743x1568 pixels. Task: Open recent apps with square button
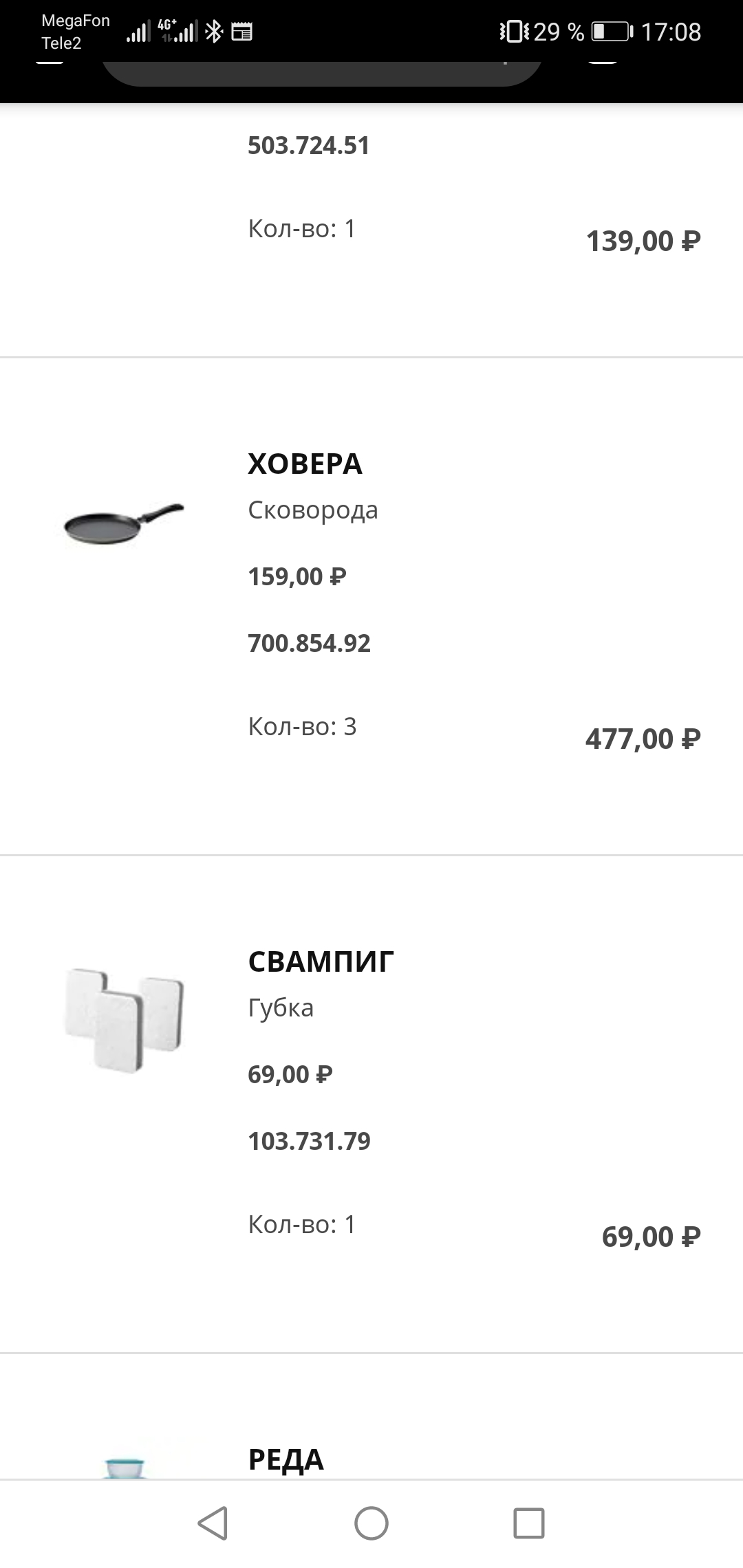(x=528, y=1523)
